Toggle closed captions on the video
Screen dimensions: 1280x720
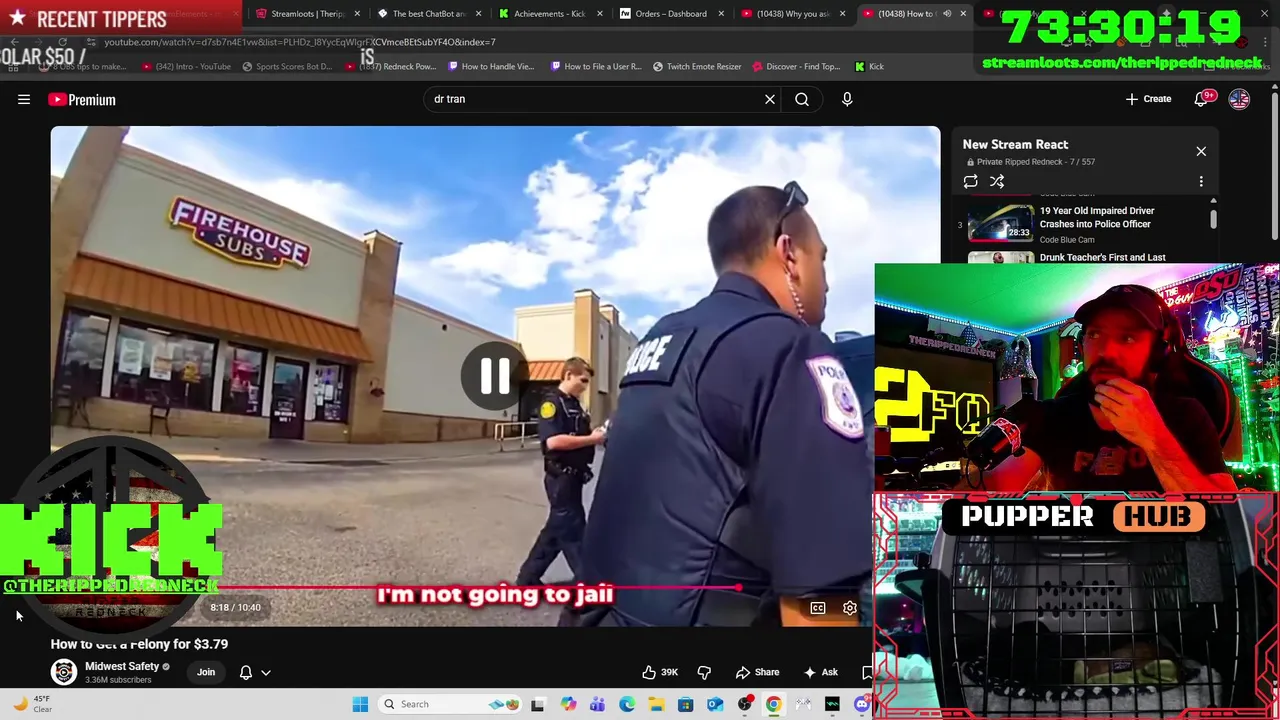tap(818, 608)
